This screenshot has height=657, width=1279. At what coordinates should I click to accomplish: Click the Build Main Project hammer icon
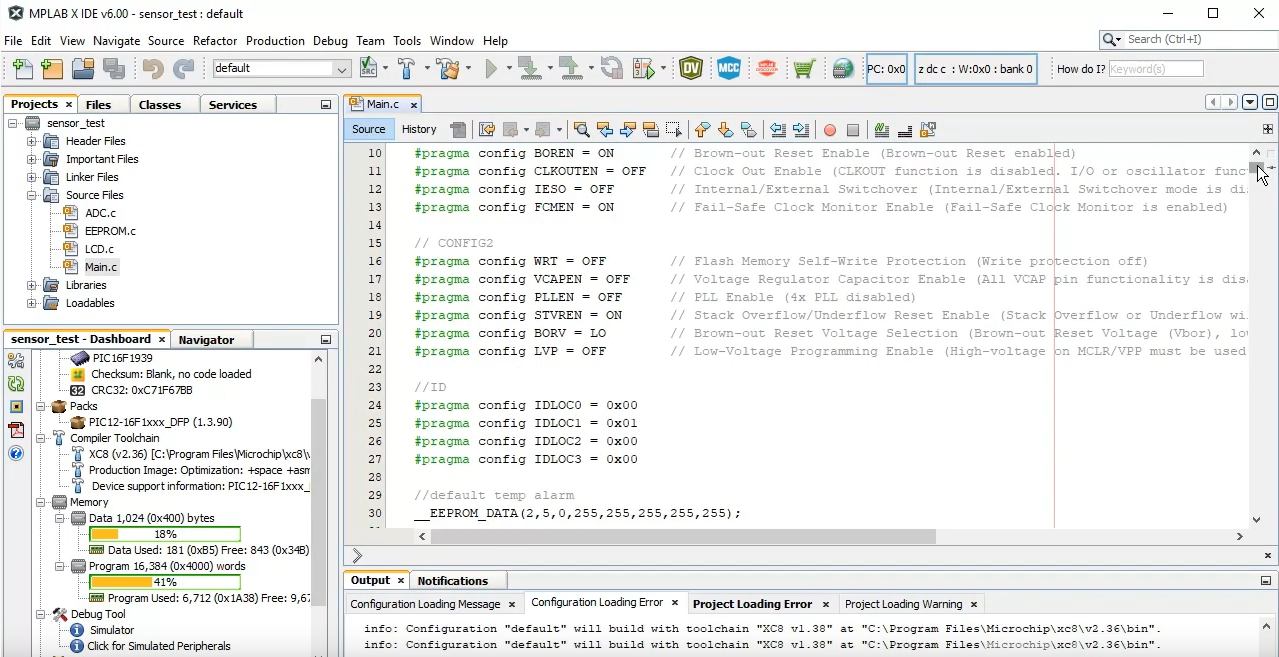coord(406,69)
